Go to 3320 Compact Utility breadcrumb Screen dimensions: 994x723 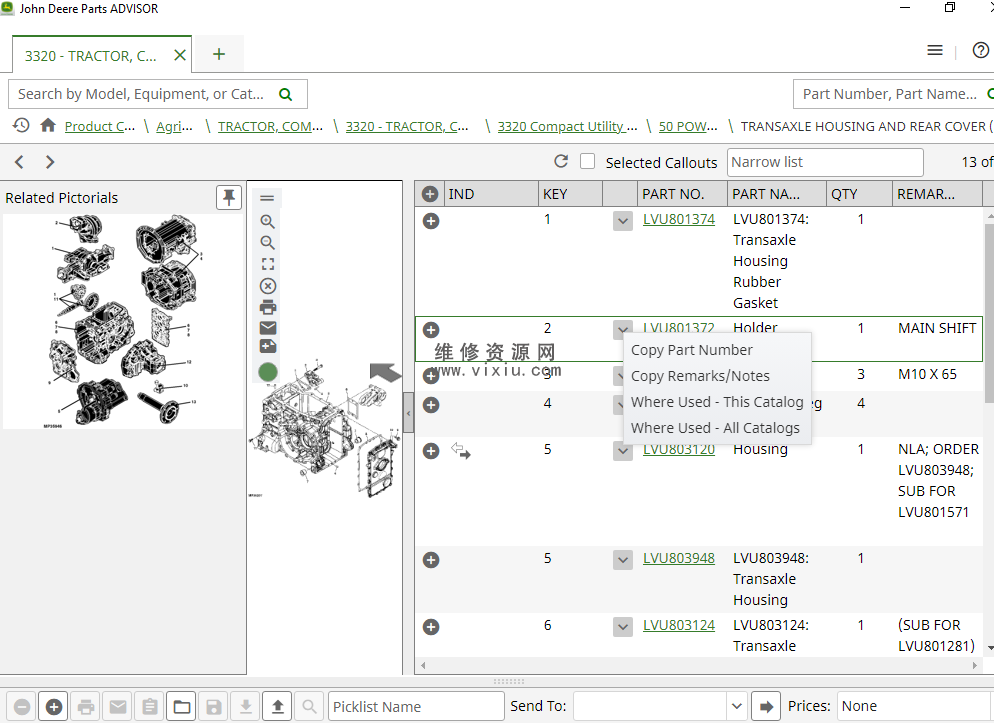pyautogui.click(x=567, y=126)
